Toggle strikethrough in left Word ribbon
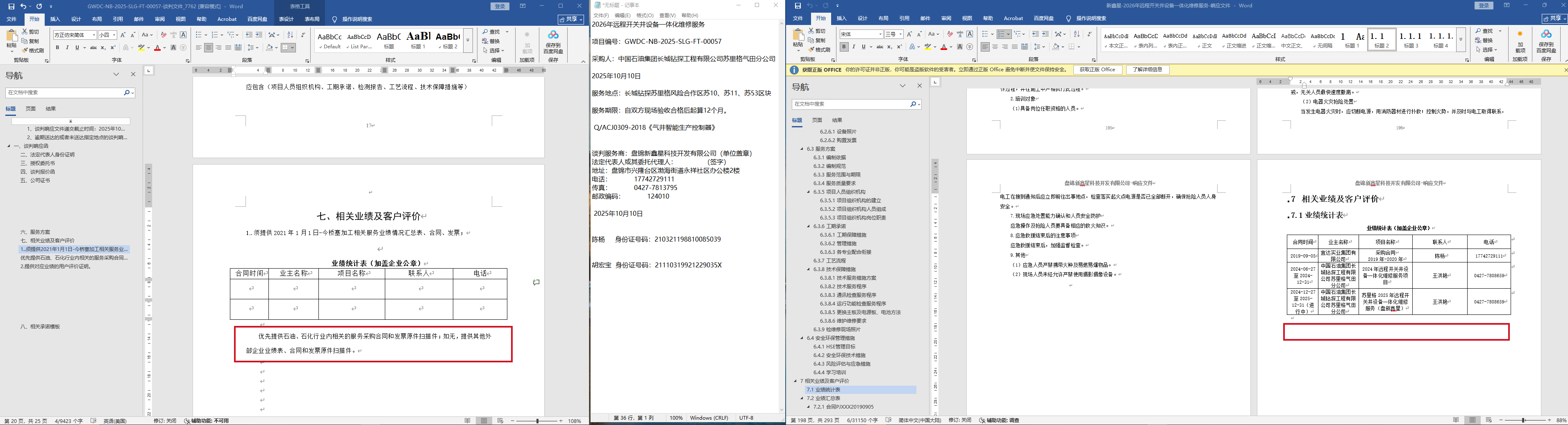 pyautogui.click(x=93, y=47)
